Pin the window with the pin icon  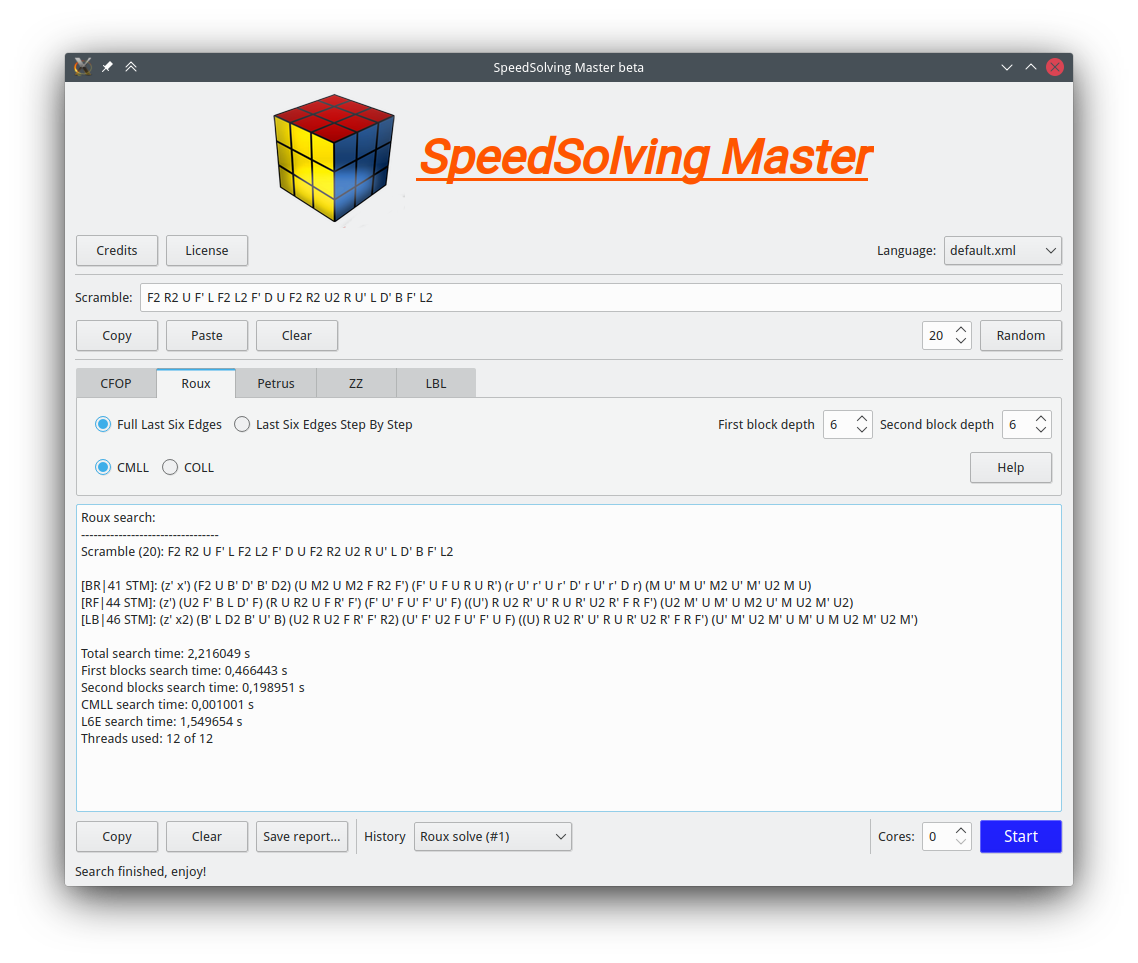tap(107, 67)
